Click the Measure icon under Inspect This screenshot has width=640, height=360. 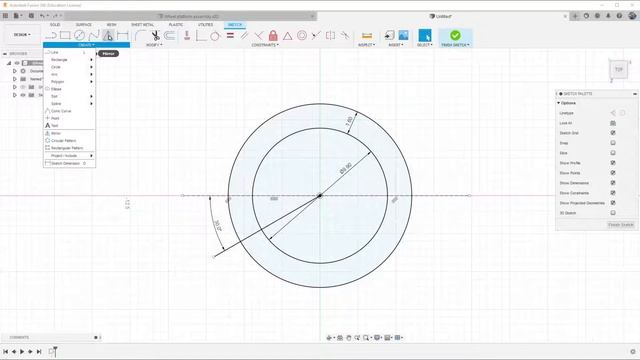pos(367,36)
